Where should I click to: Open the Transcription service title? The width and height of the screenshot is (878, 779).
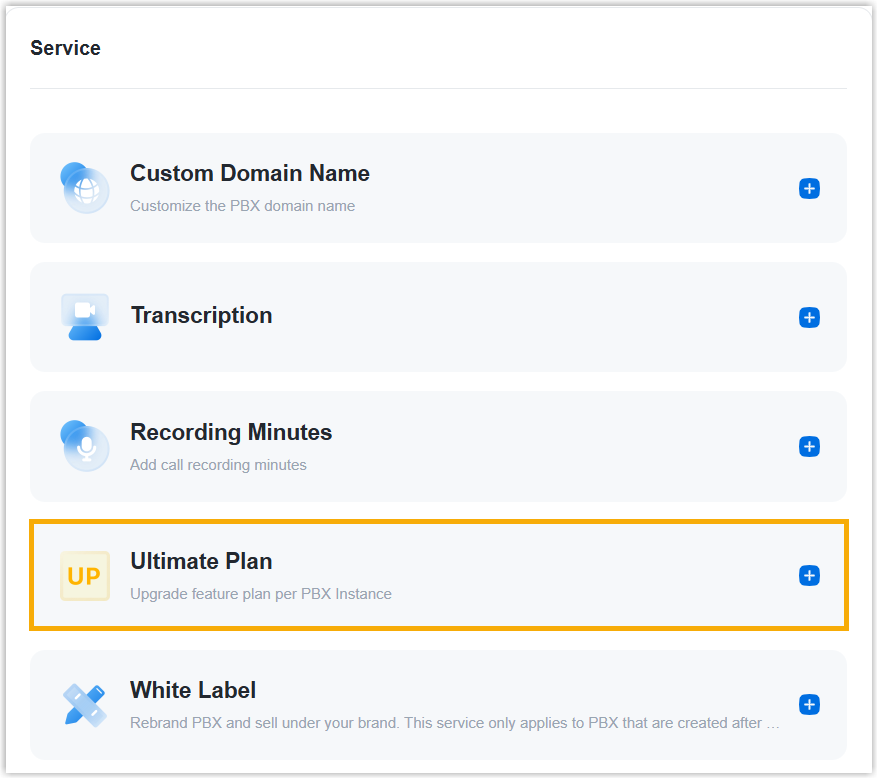[x=201, y=315]
